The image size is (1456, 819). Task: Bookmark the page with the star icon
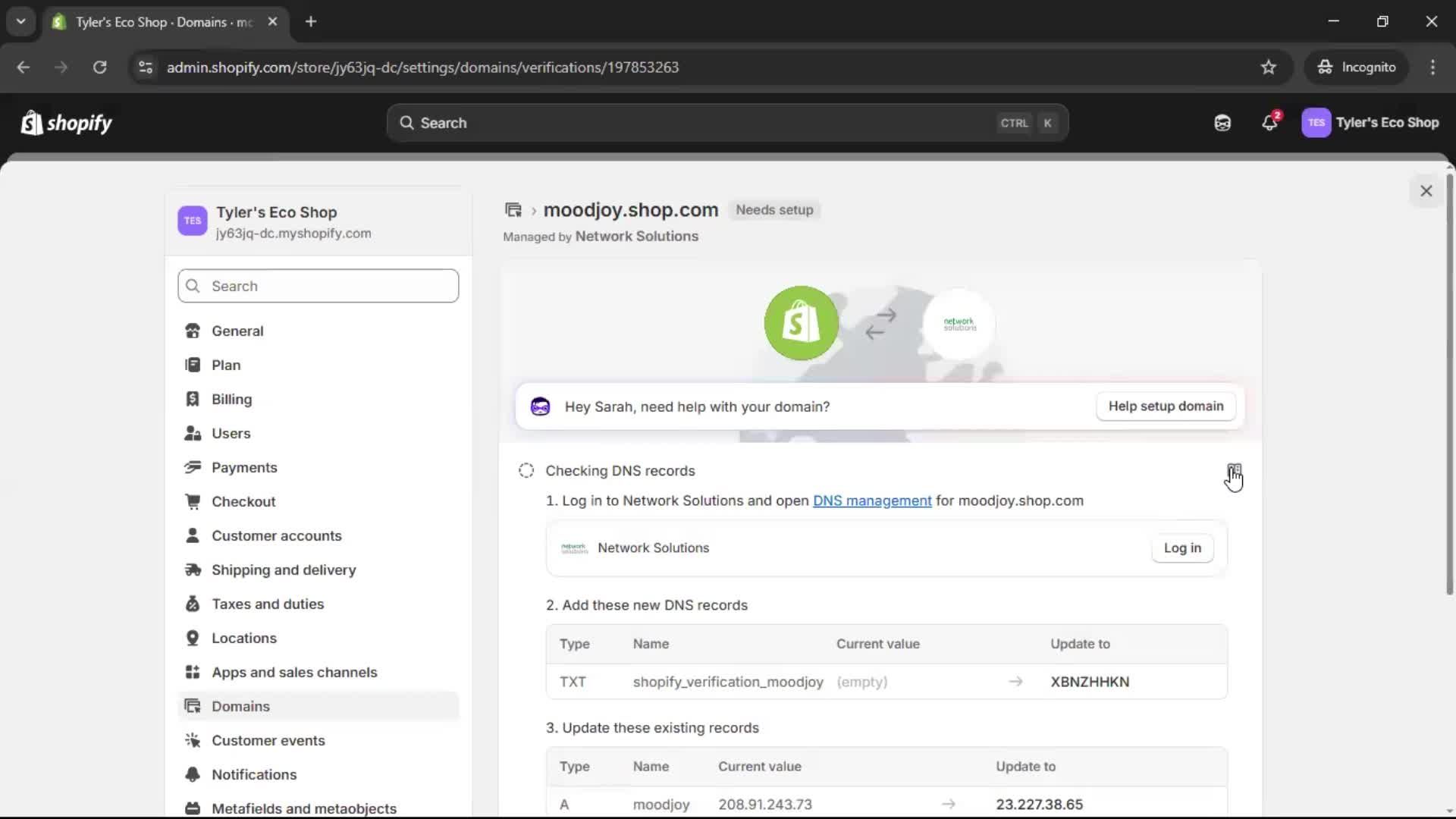[1269, 67]
